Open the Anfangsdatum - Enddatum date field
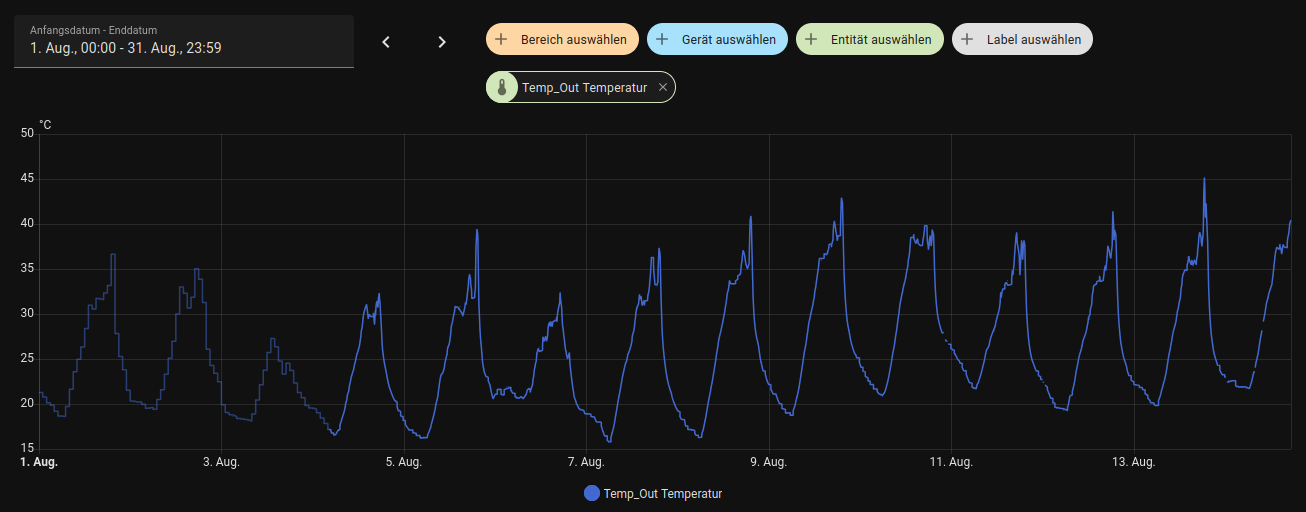The width and height of the screenshot is (1306, 512). point(184,41)
